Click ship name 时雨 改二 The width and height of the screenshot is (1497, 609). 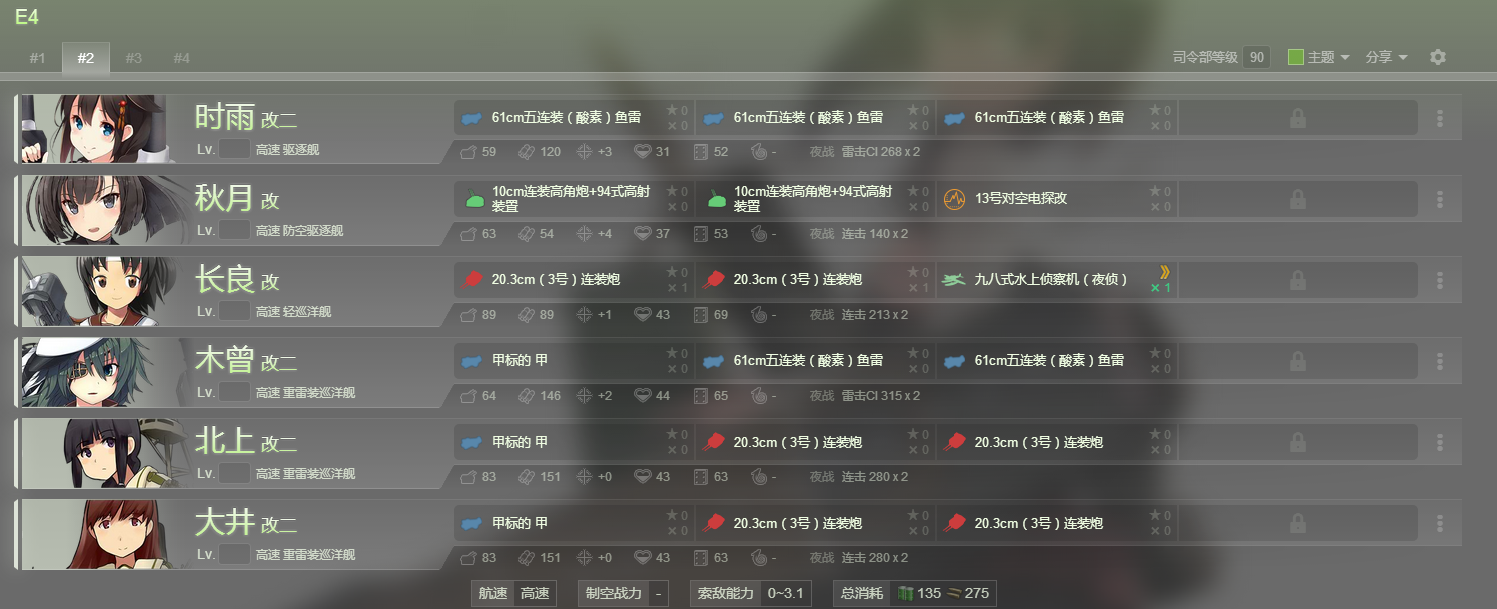(246, 118)
